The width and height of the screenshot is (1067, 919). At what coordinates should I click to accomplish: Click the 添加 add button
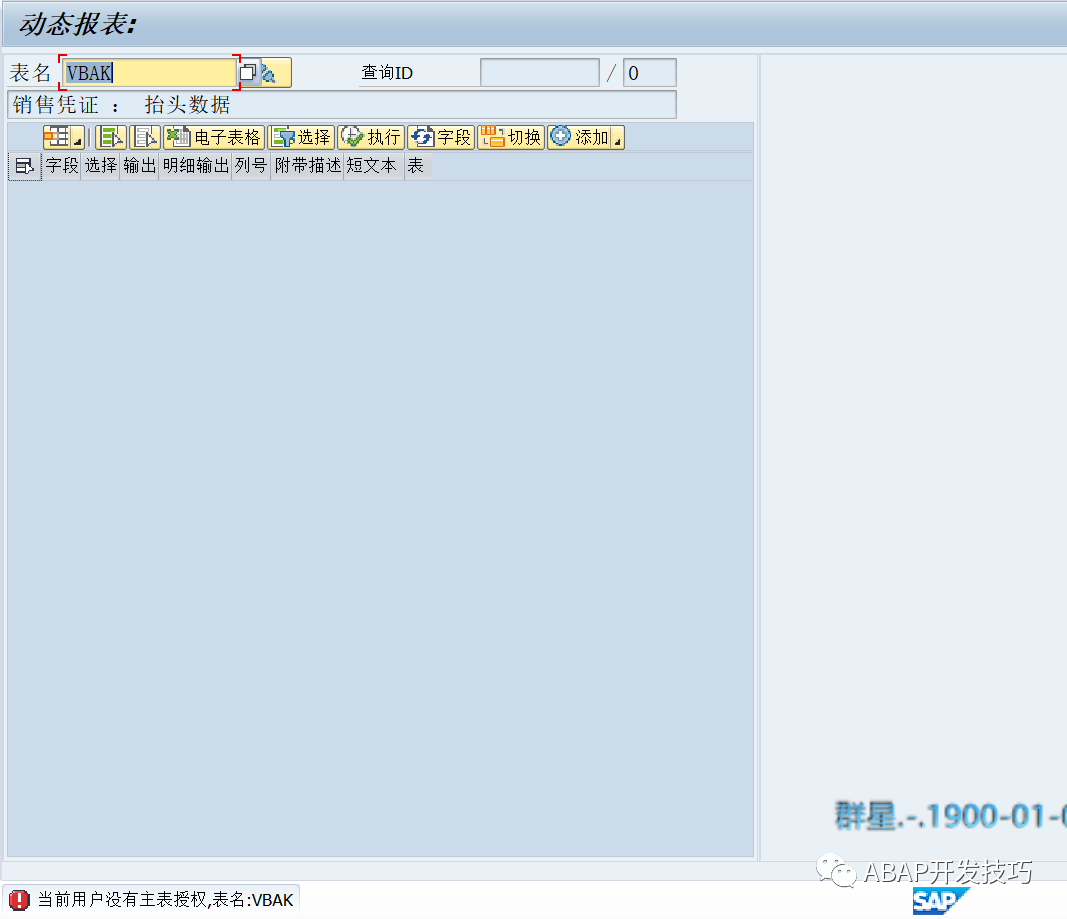tap(580, 137)
